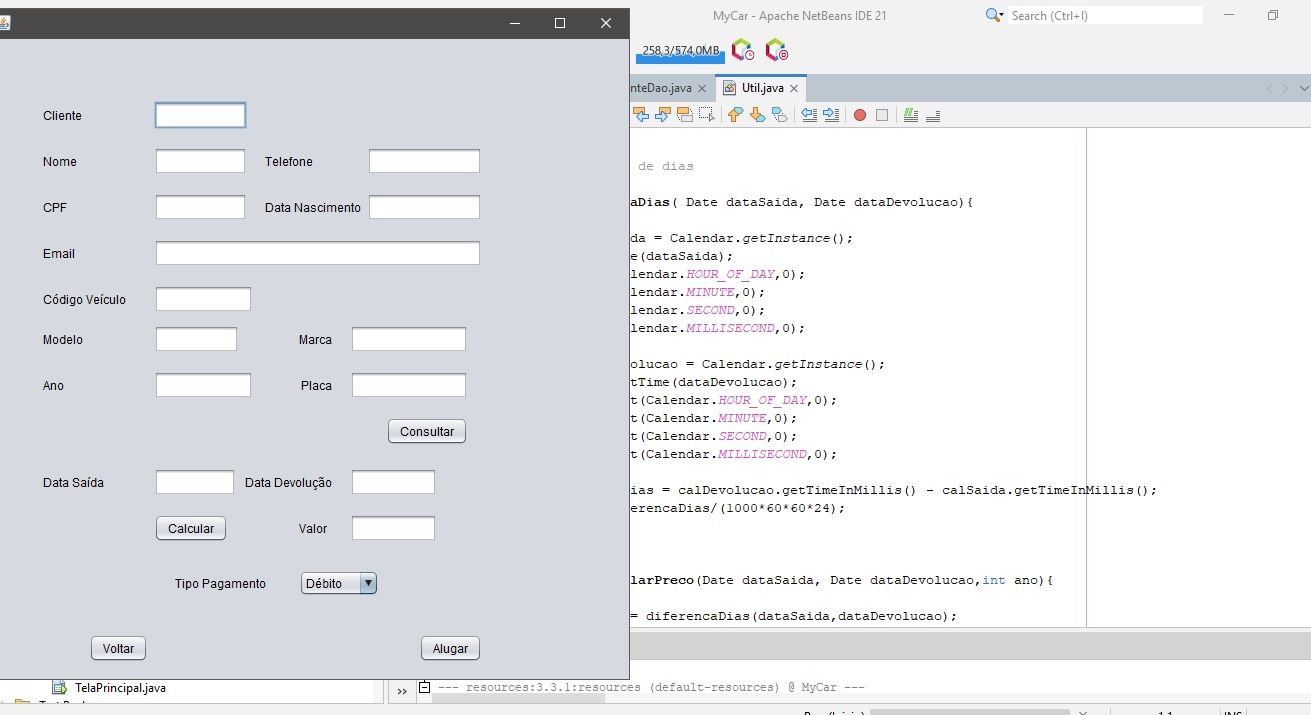Click the Uncomment lines icon
Screen dimensions: 1311x715
coord(933,115)
